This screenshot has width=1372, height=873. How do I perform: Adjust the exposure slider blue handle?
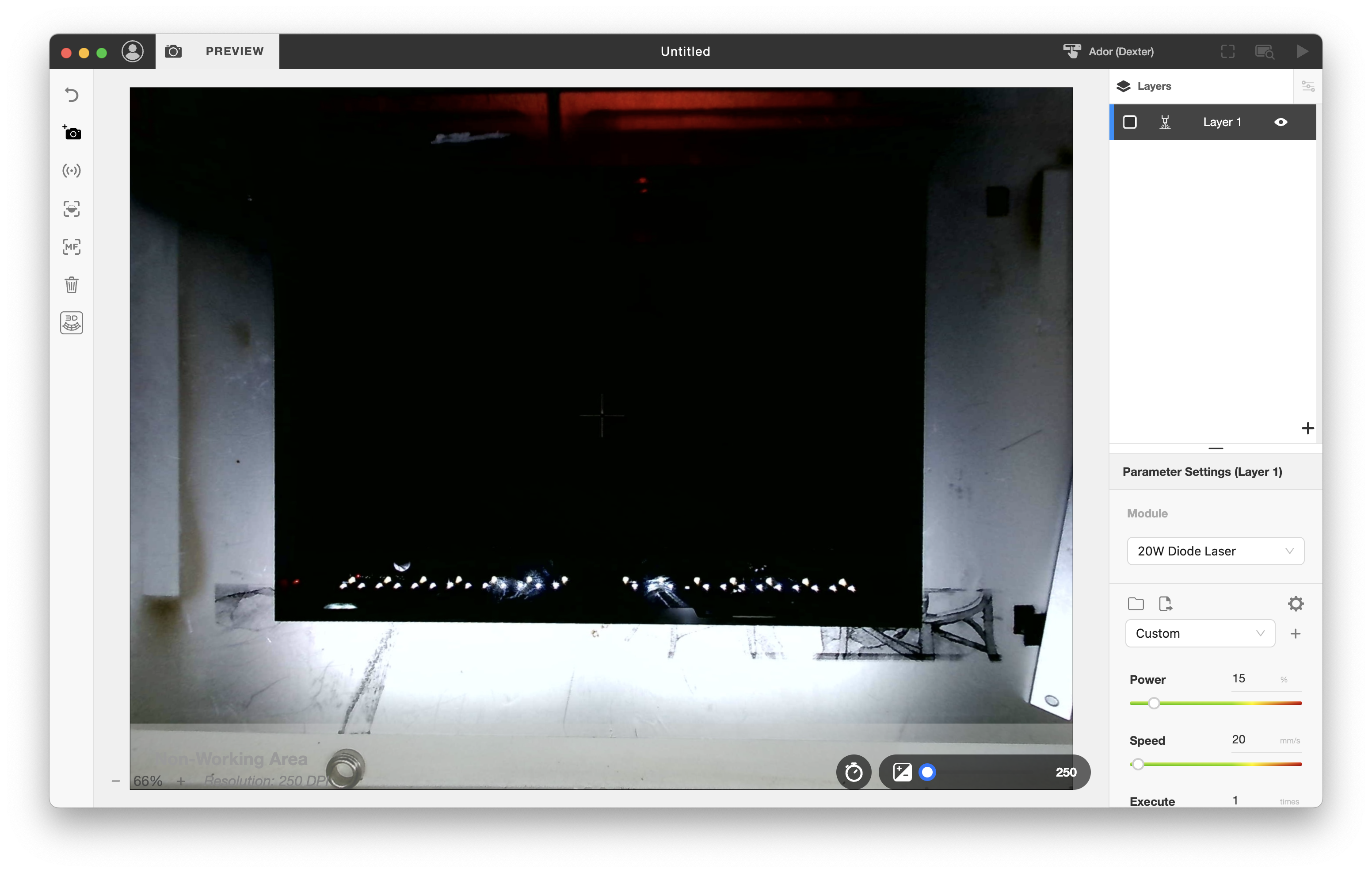(928, 772)
